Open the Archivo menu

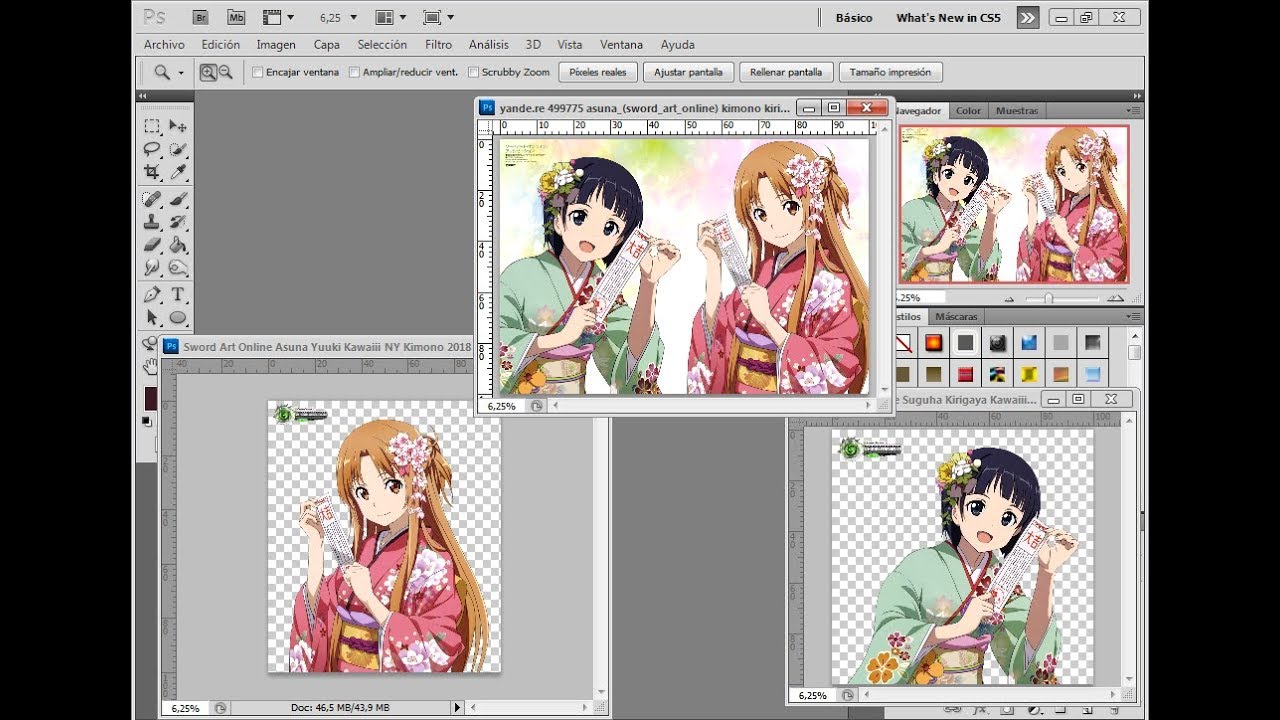coord(164,45)
